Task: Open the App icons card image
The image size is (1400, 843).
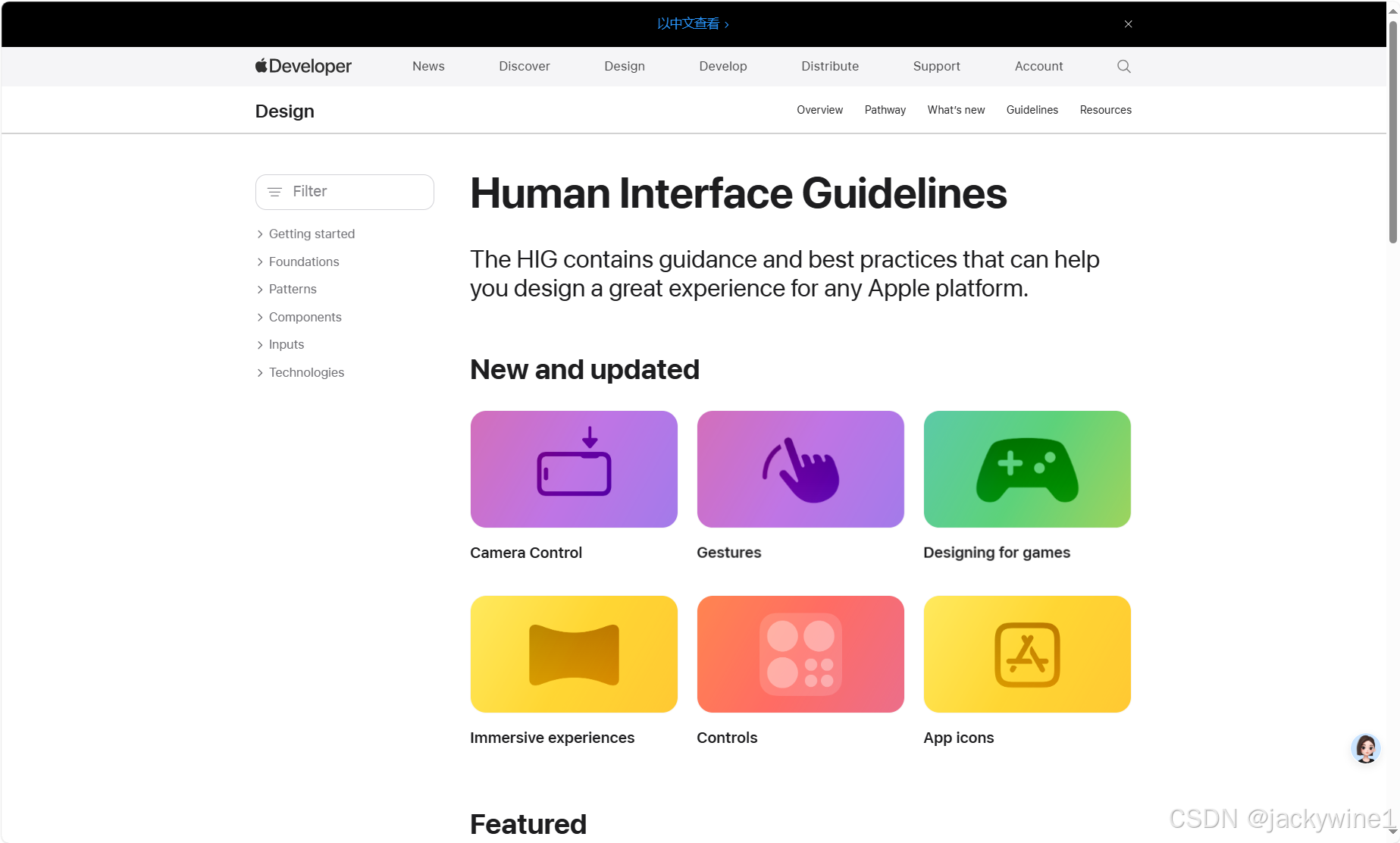Action: (1027, 654)
